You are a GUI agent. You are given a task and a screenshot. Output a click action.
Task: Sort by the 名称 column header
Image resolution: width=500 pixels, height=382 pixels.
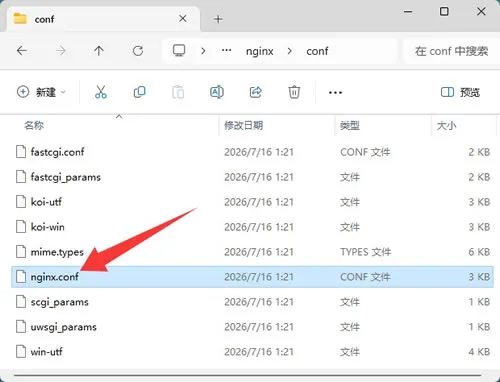pyautogui.click(x=34, y=125)
